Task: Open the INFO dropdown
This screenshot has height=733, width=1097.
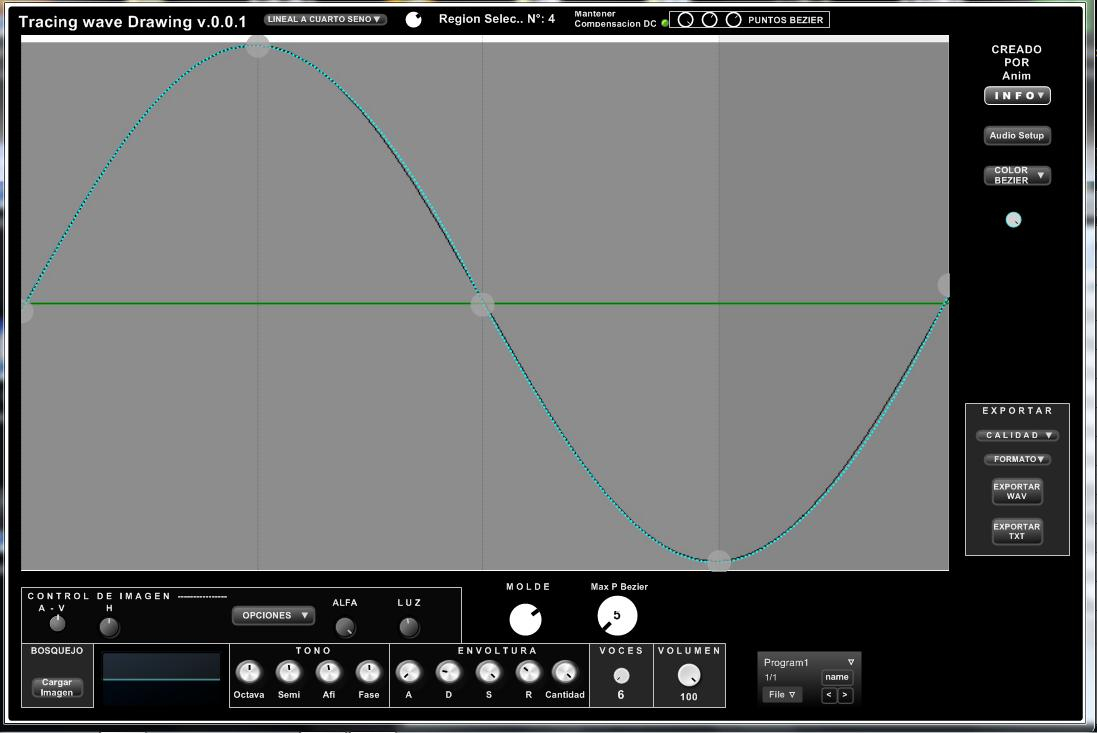Action: point(1017,96)
